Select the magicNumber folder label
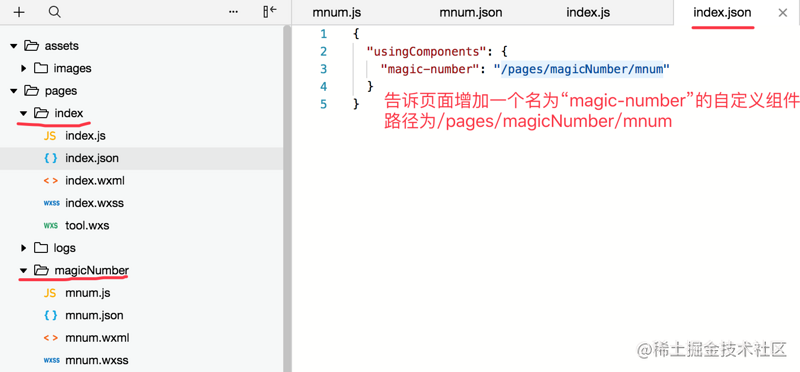 tap(92, 270)
